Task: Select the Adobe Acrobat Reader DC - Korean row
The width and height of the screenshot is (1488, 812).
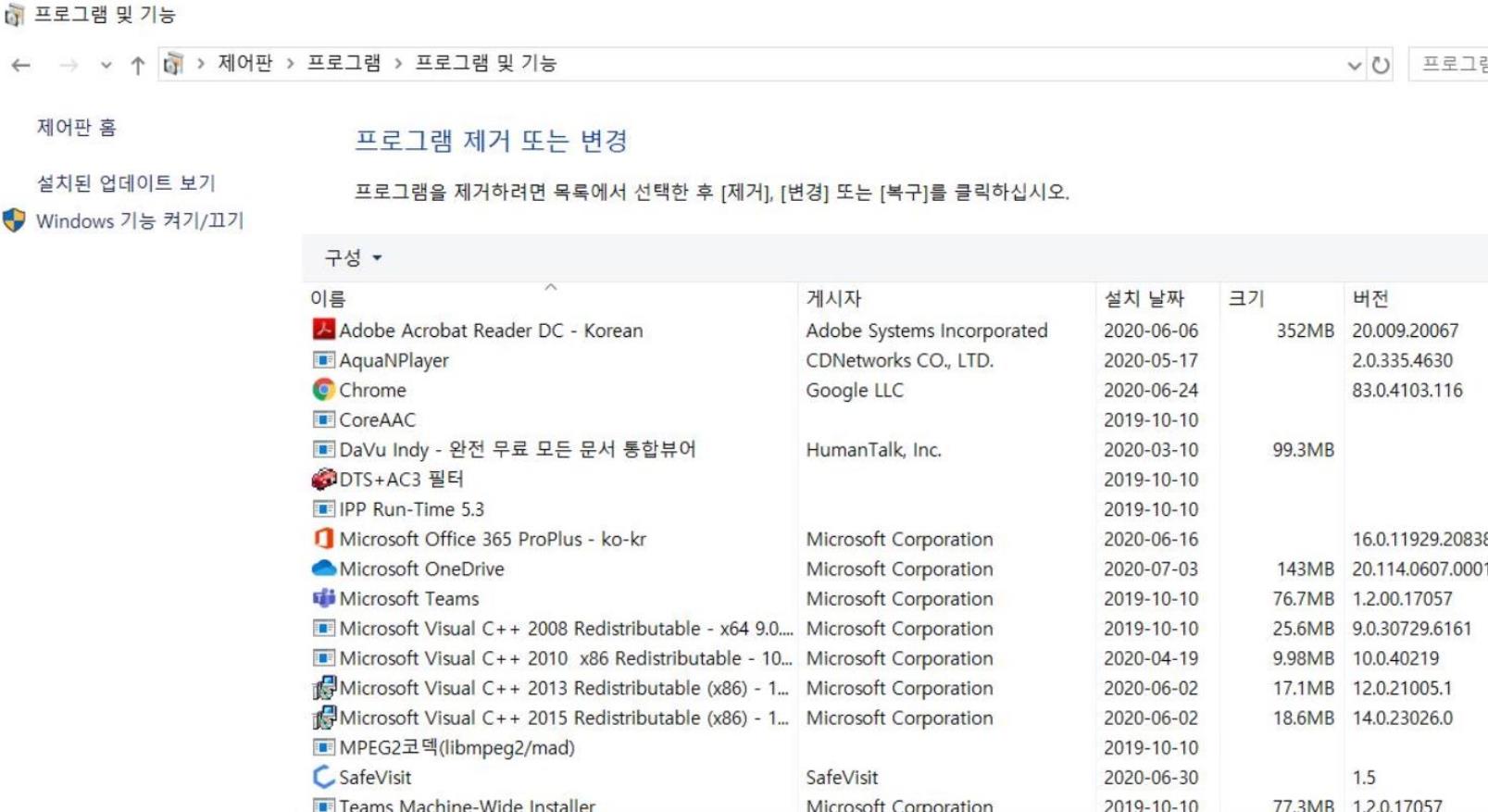Action: [x=895, y=331]
